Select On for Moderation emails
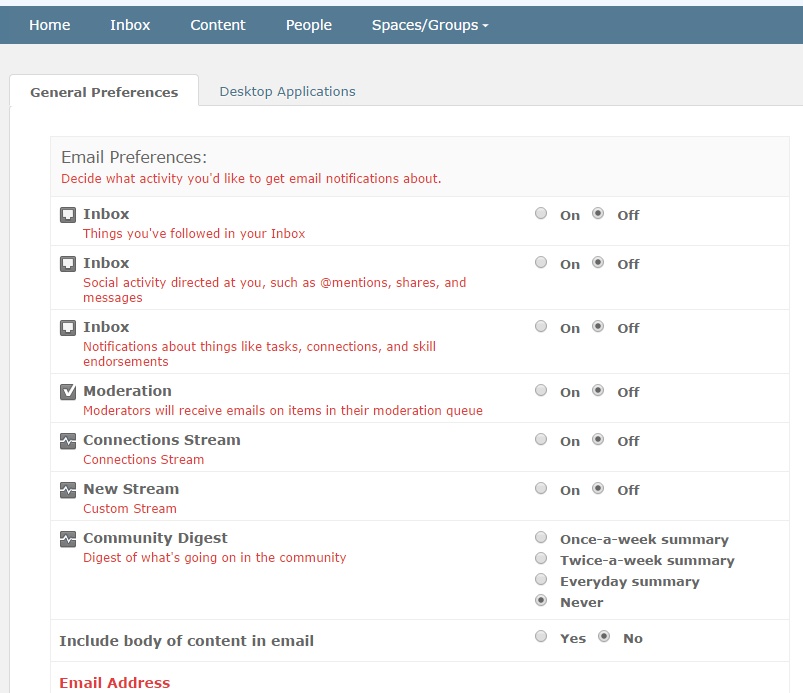803x693 pixels. [541, 390]
